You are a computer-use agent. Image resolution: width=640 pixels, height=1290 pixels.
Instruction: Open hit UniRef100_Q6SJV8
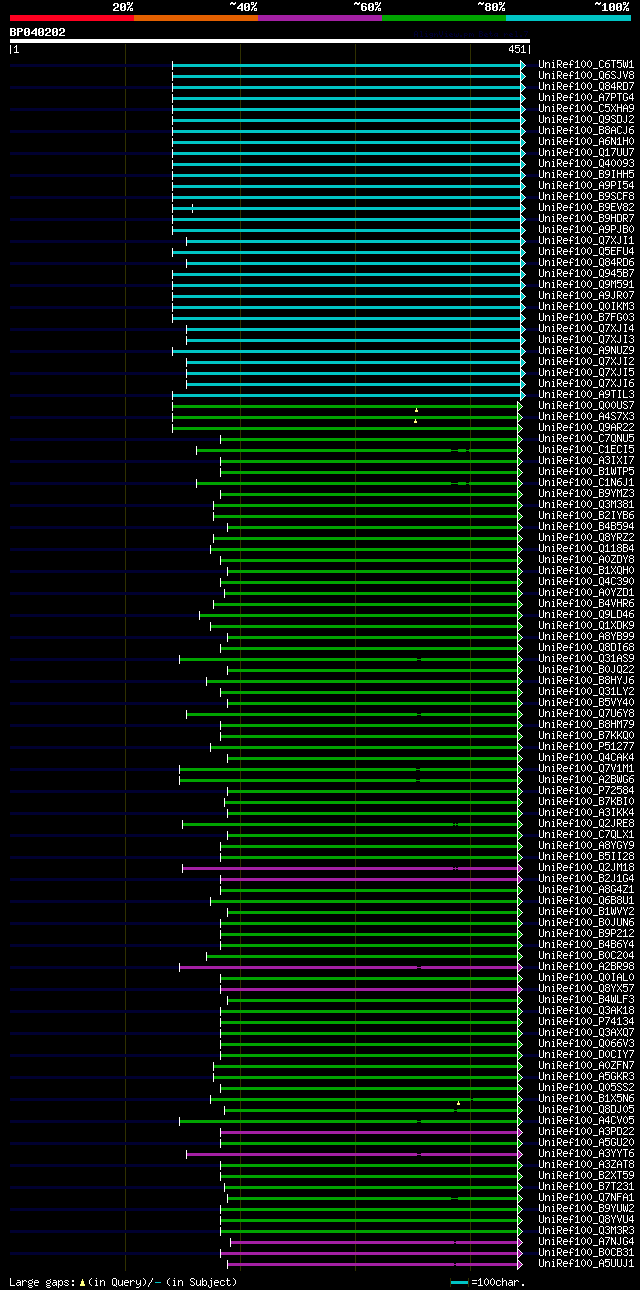coord(586,75)
